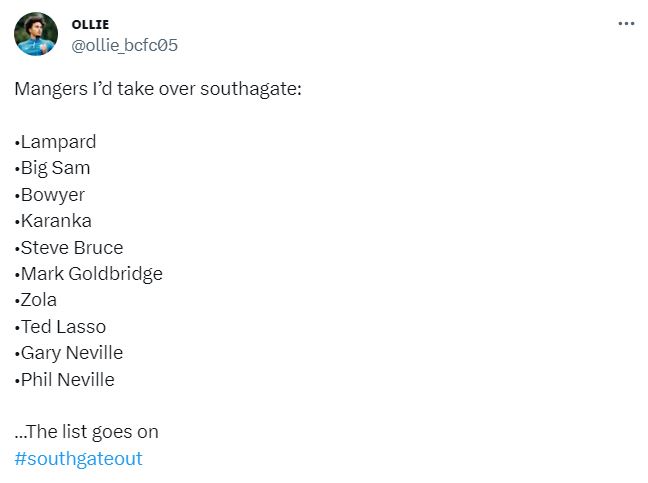Click the word southagate: in the heading
The image size is (648, 483).
251,89
